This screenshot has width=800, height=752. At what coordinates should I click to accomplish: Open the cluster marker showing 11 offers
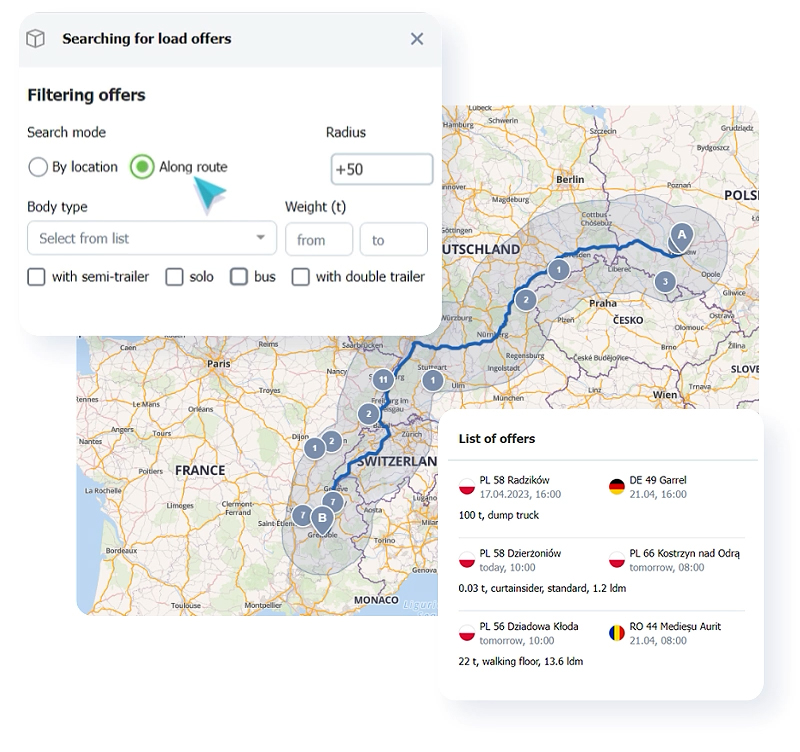click(x=383, y=380)
